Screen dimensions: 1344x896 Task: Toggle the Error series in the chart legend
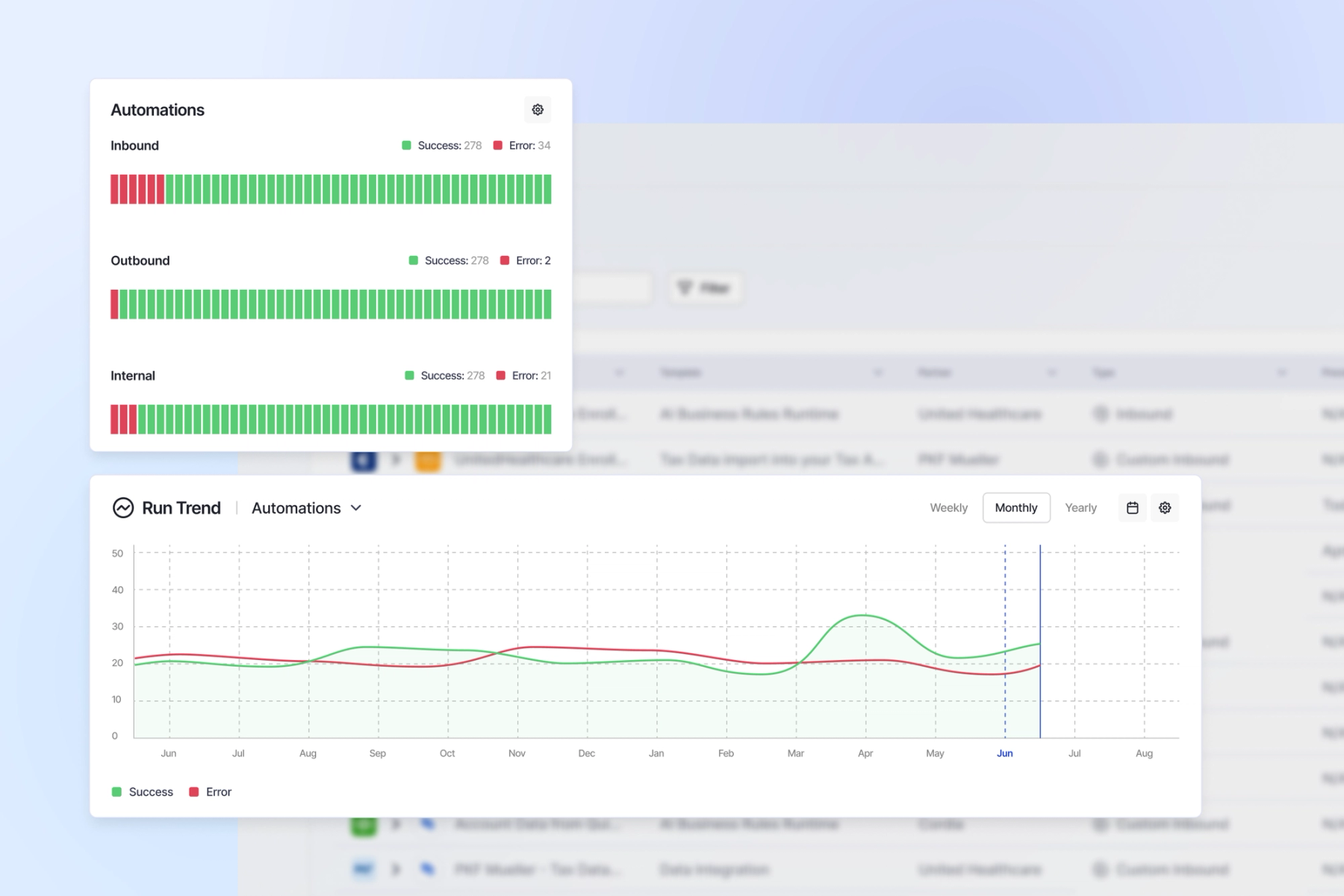tap(211, 792)
